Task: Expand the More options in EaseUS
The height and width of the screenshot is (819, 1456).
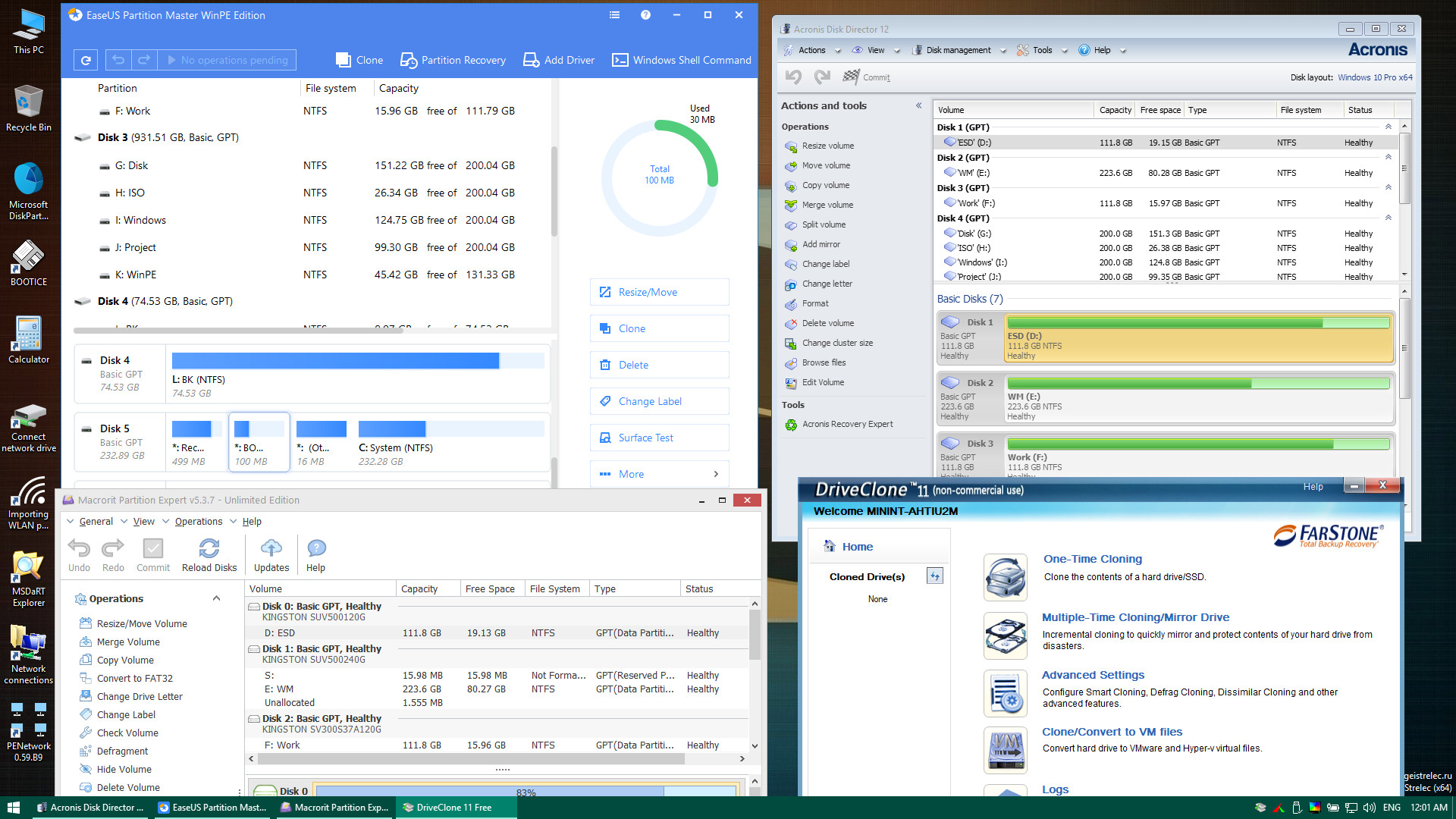Action: pyautogui.click(x=659, y=474)
